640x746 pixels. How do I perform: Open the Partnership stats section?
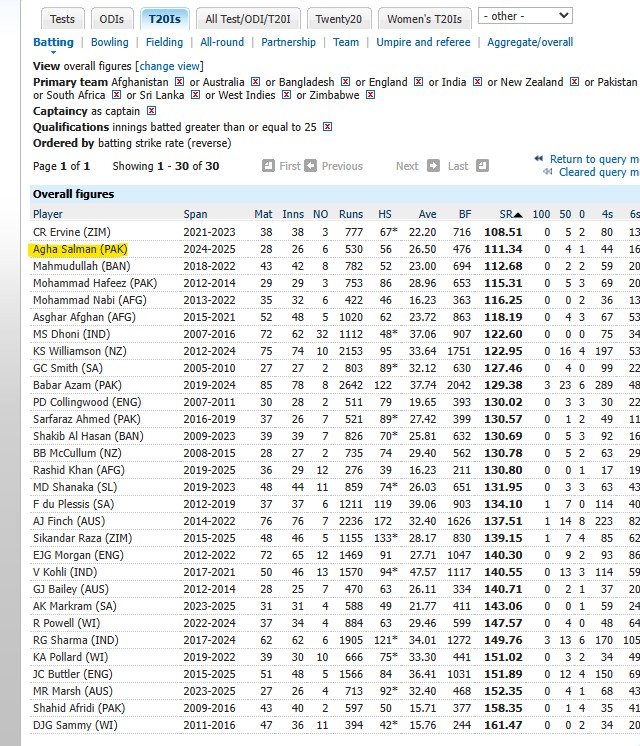(288, 42)
